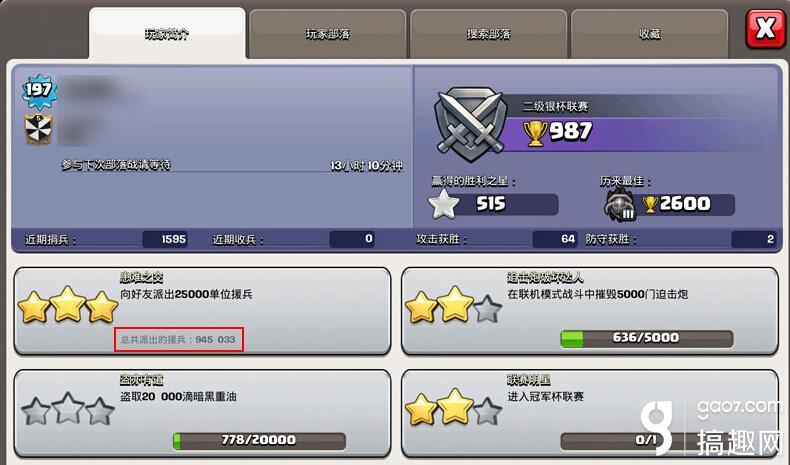Go to the 收藏 tab
Screen dimensions: 790x465
(x=649, y=34)
